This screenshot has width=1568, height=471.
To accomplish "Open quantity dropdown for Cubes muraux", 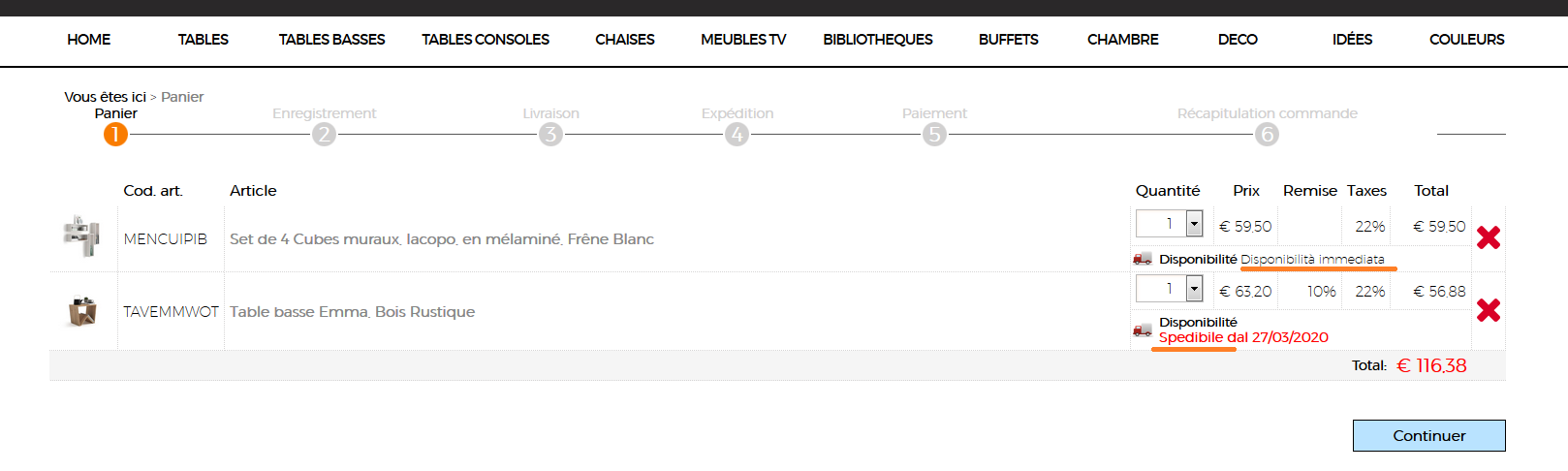I will click(1194, 224).
